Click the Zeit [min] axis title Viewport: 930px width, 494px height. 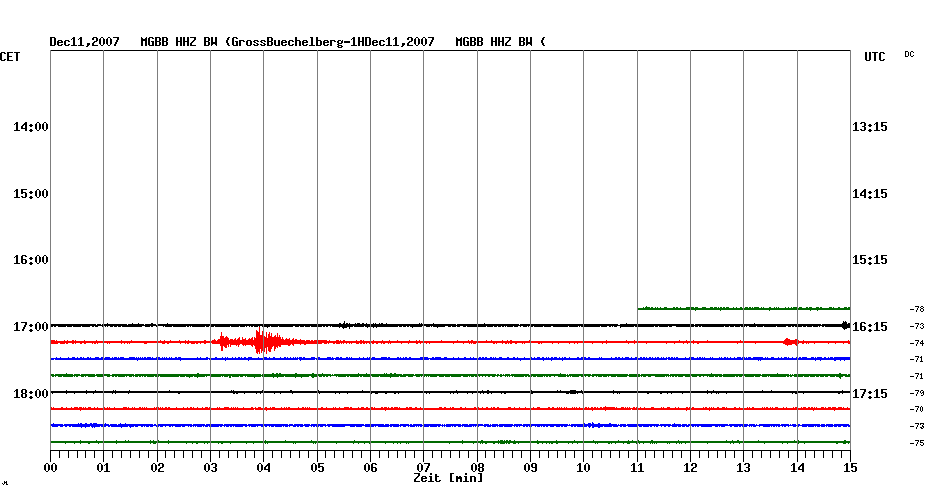448,478
